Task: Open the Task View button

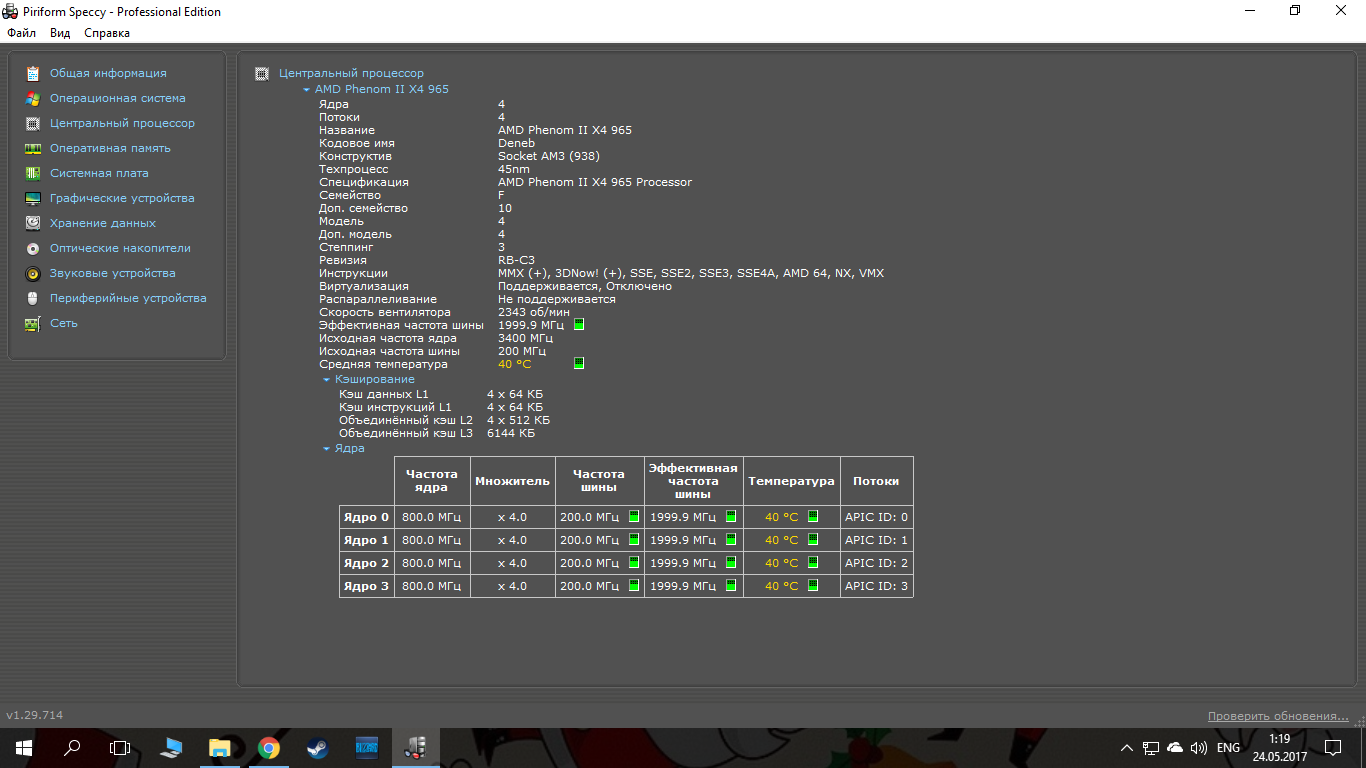Action: pos(120,747)
